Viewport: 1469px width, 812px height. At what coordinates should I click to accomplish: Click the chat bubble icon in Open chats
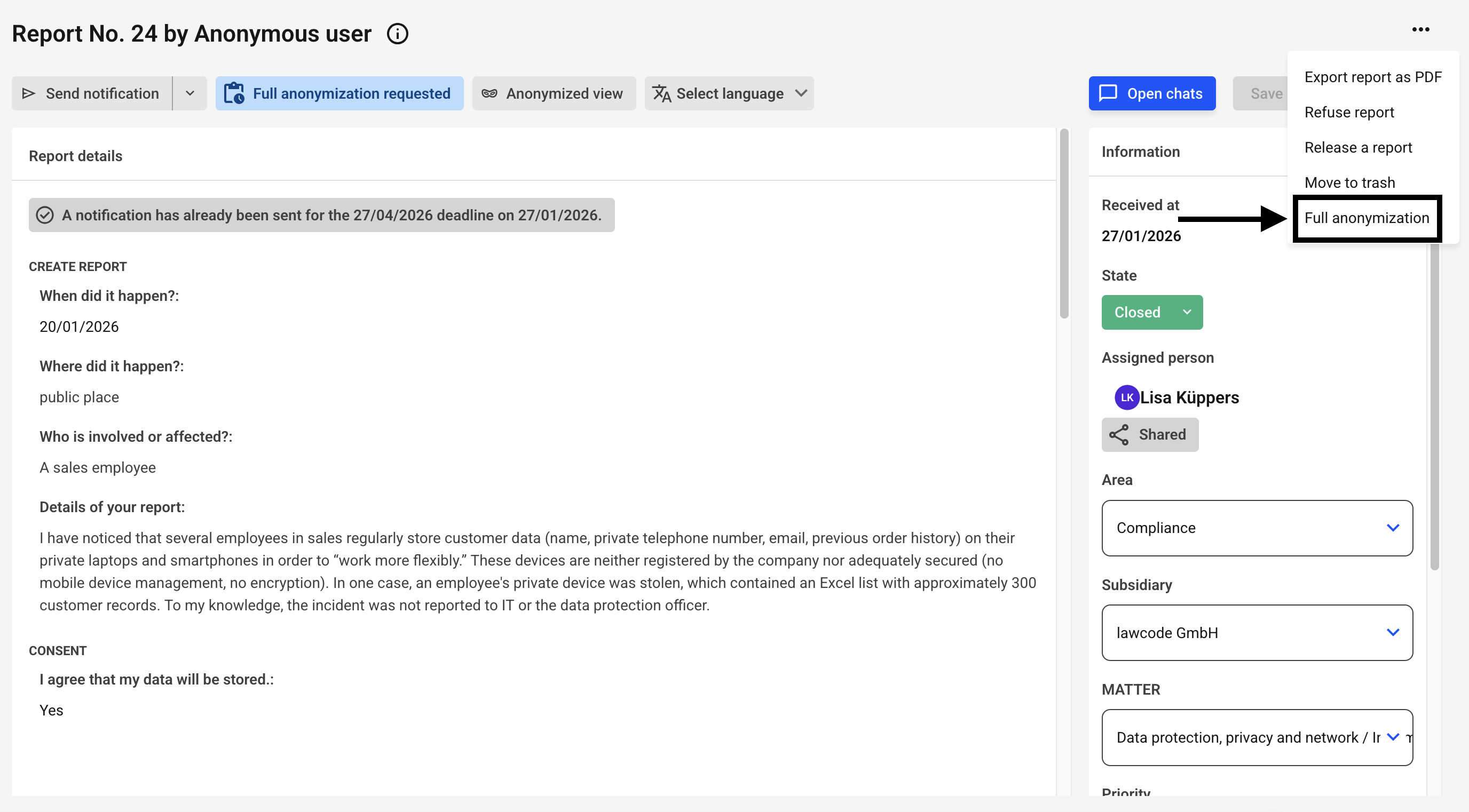pos(1108,93)
